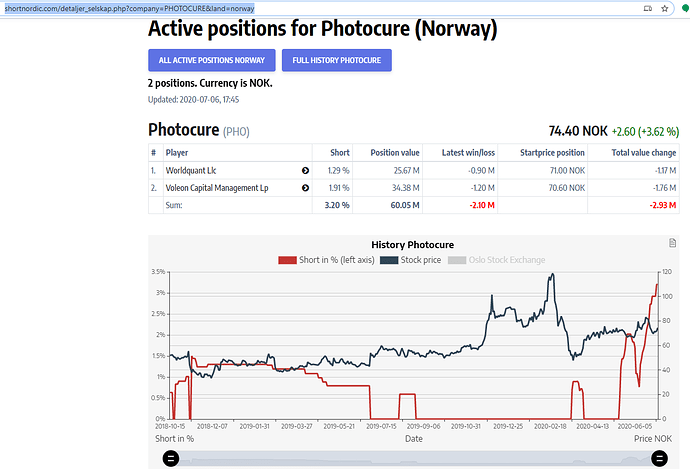Sort by Total value change header
690x469 pixels.
[x=643, y=153]
